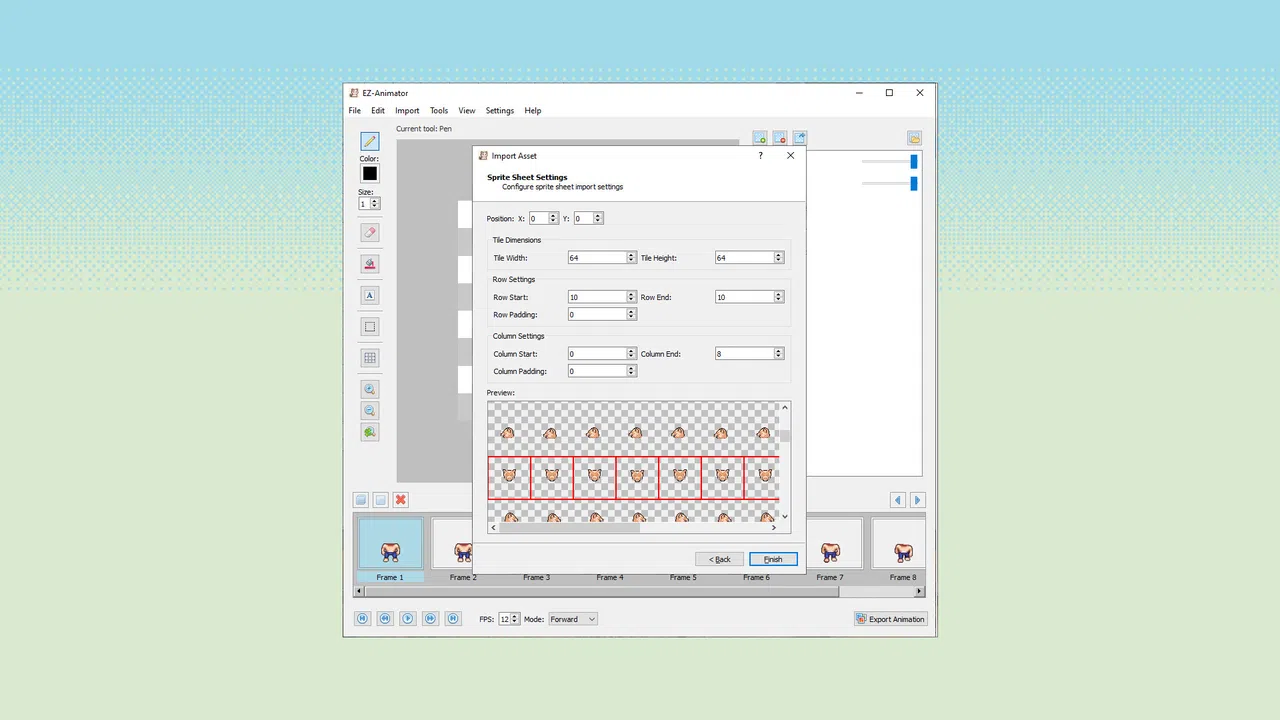
Task: Select the Eraser tool
Action: 370,232
